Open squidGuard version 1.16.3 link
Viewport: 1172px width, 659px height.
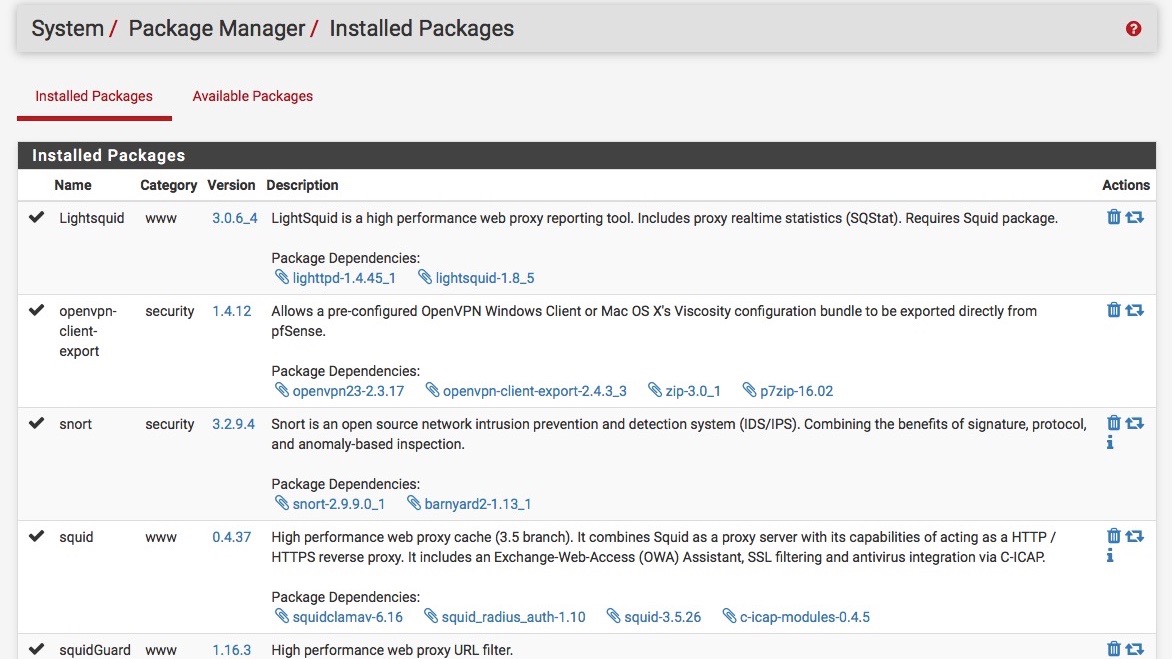click(x=232, y=650)
